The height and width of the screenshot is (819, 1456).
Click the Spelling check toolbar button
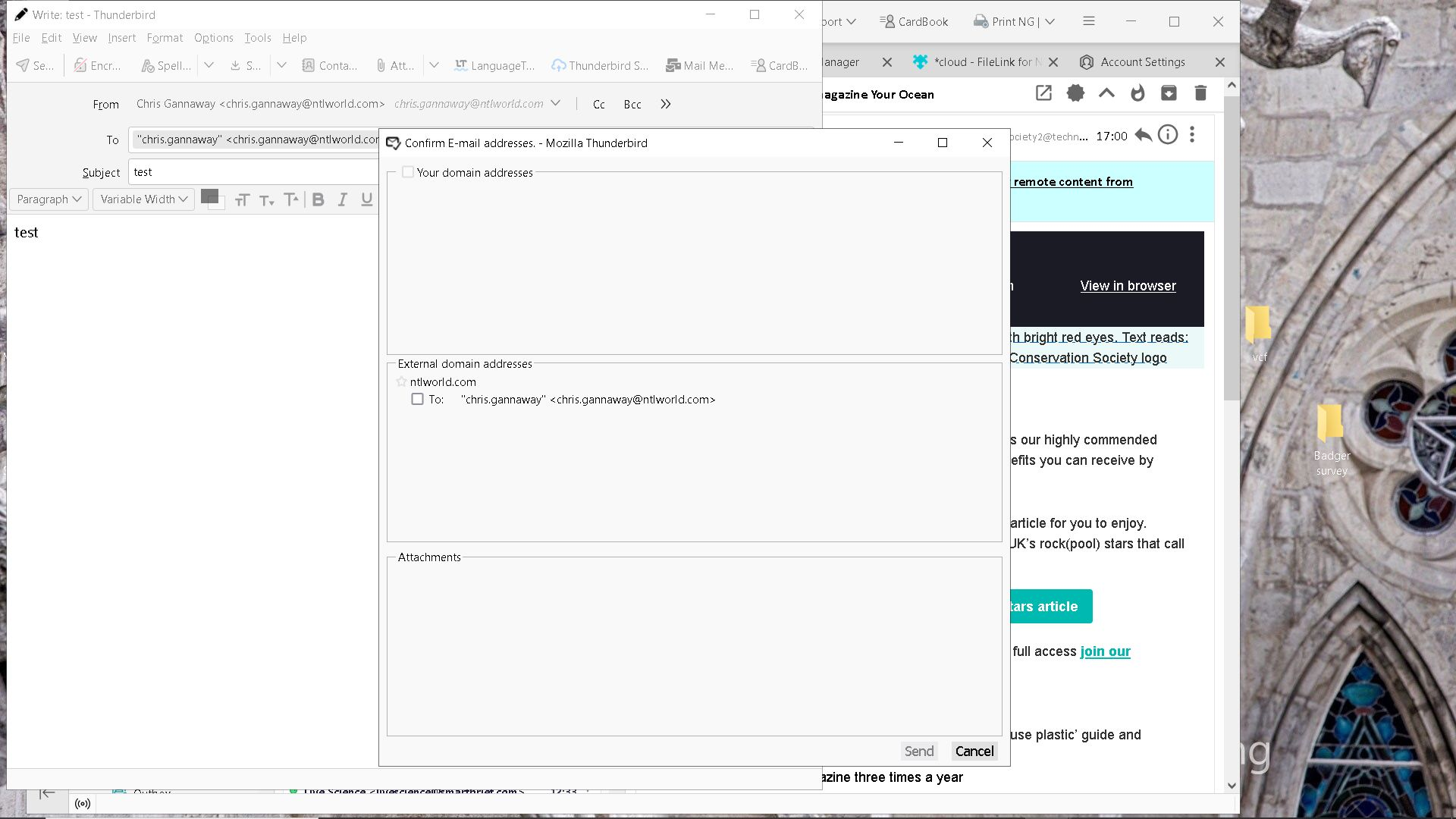point(166,66)
